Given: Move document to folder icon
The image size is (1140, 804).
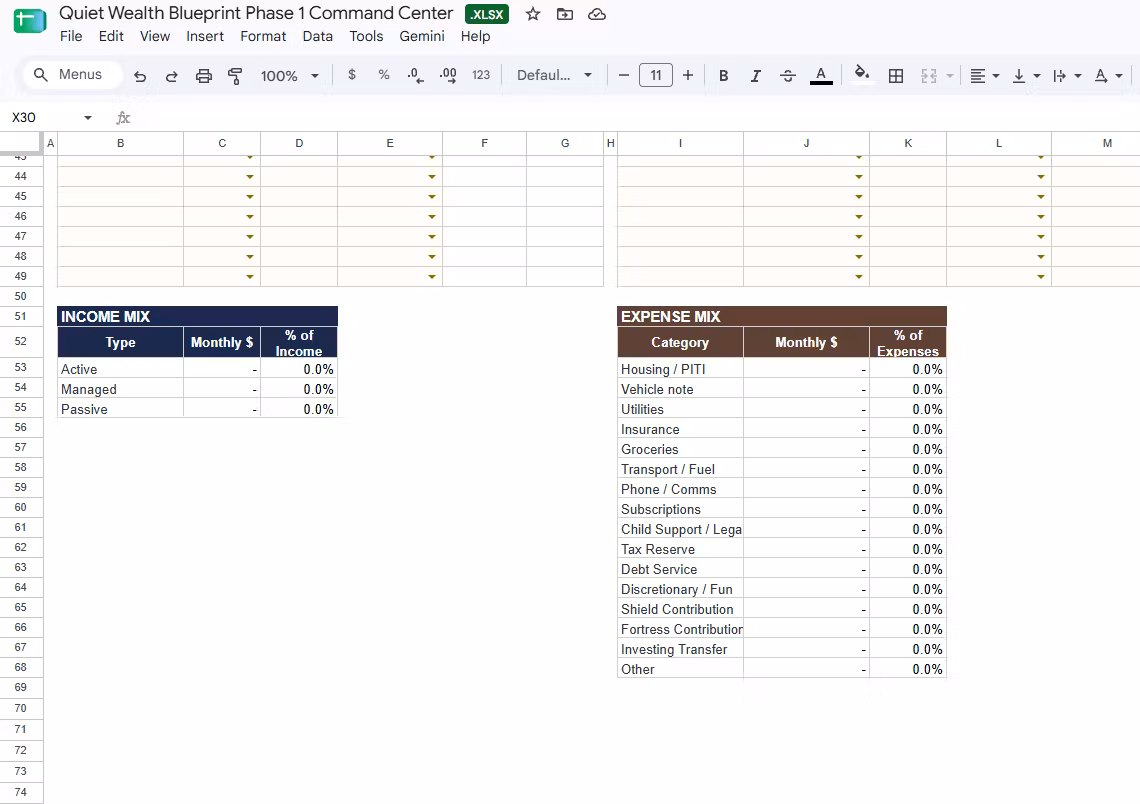Looking at the screenshot, I should pos(565,14).
